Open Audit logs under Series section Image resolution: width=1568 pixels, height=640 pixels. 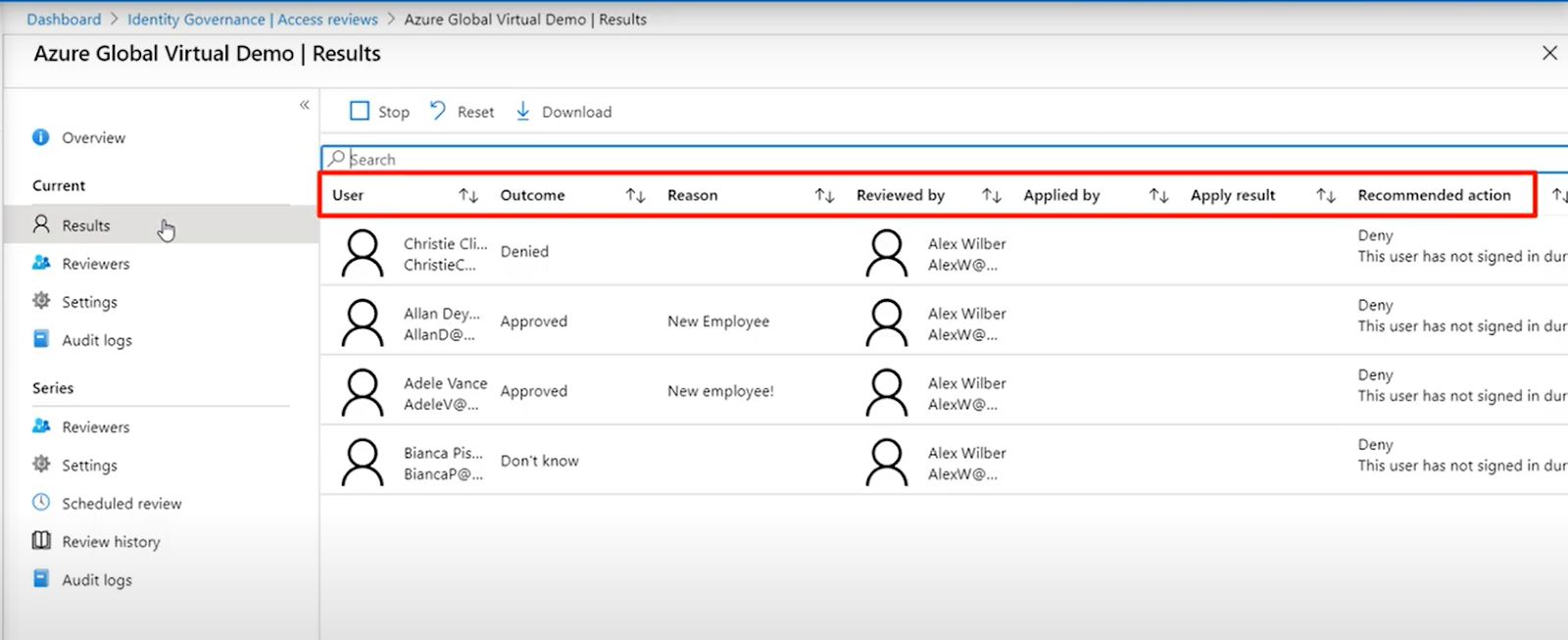[x=96, y=580]
